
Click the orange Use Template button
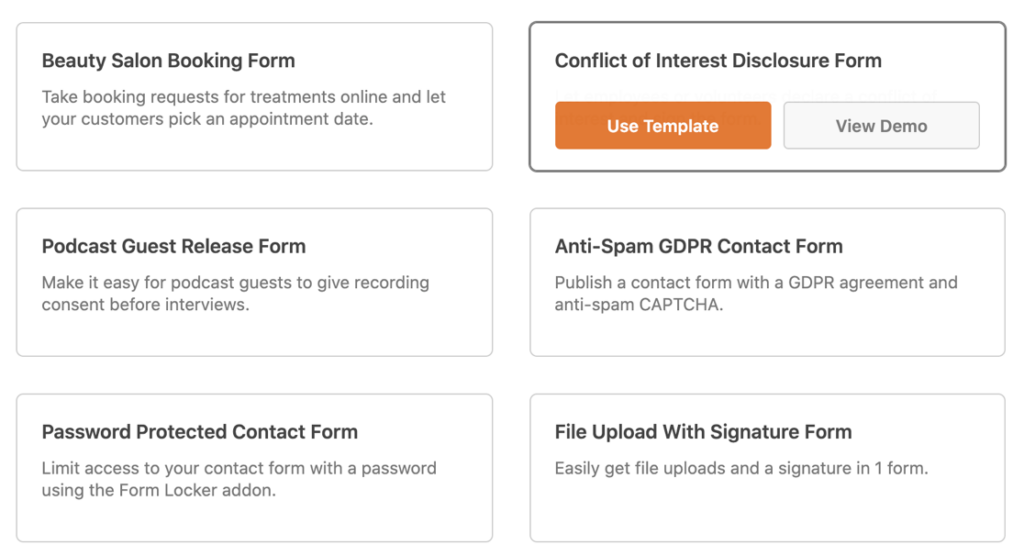pyautogui.click(x=663, y=126)
